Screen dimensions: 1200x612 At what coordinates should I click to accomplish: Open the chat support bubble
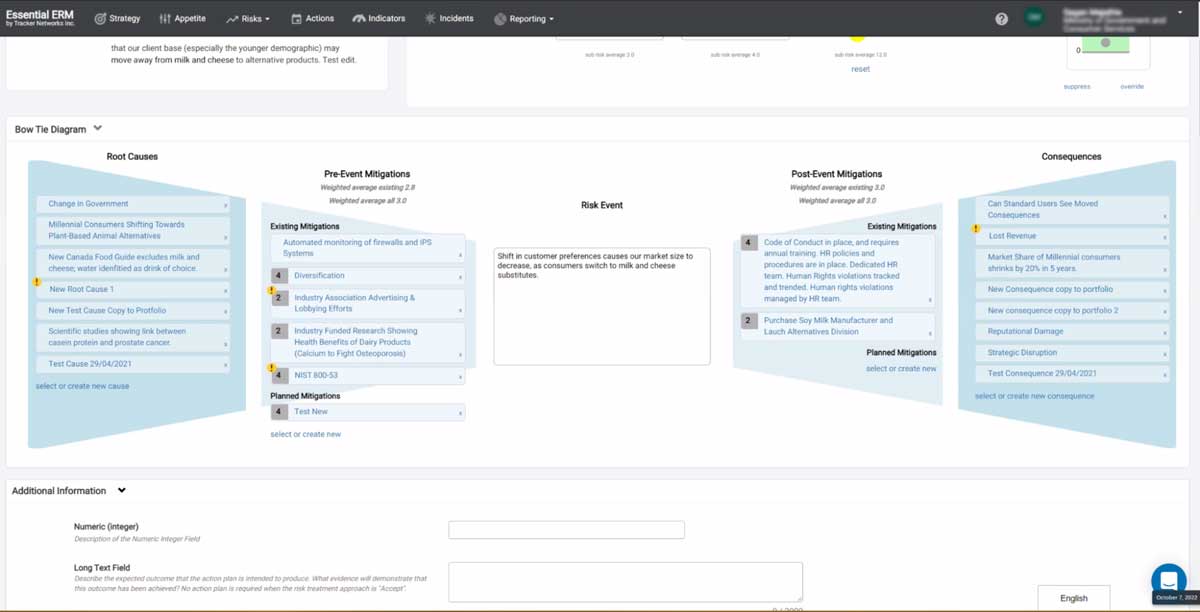pos(1168,581)
